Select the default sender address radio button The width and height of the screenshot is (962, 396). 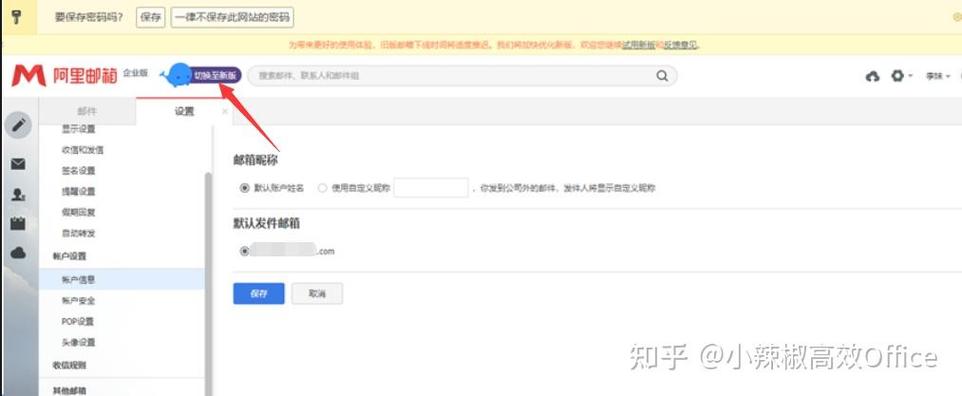click(x=245, y=251)
